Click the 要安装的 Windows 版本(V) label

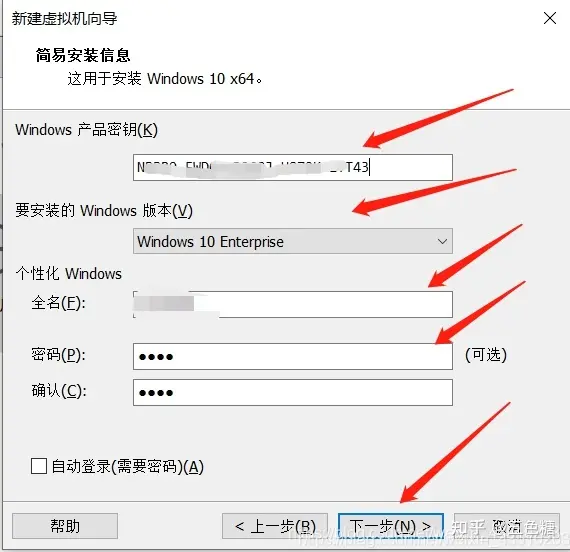[x=104, y=211]
